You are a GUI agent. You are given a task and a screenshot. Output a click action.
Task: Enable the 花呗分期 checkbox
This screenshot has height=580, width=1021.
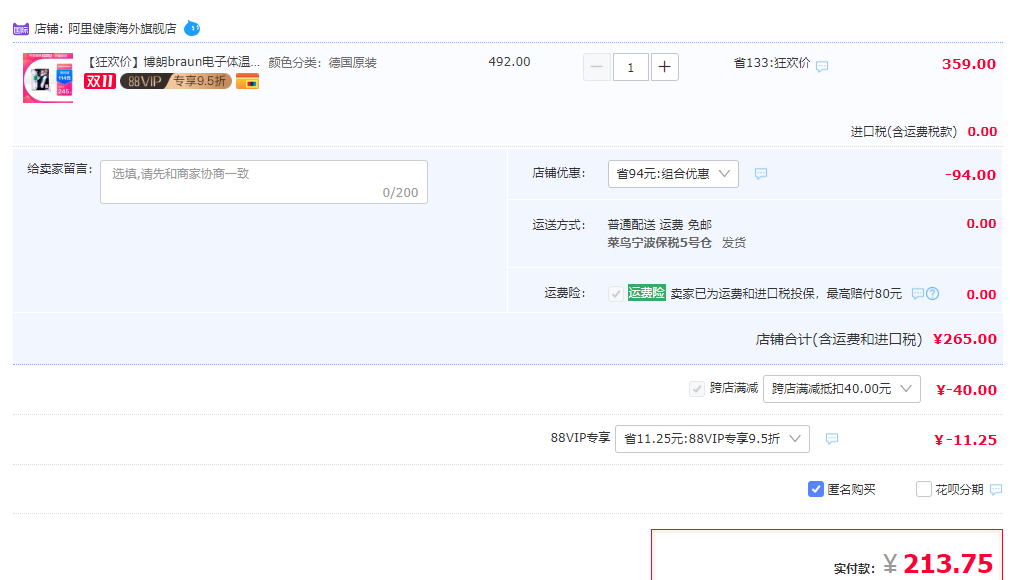923,489
